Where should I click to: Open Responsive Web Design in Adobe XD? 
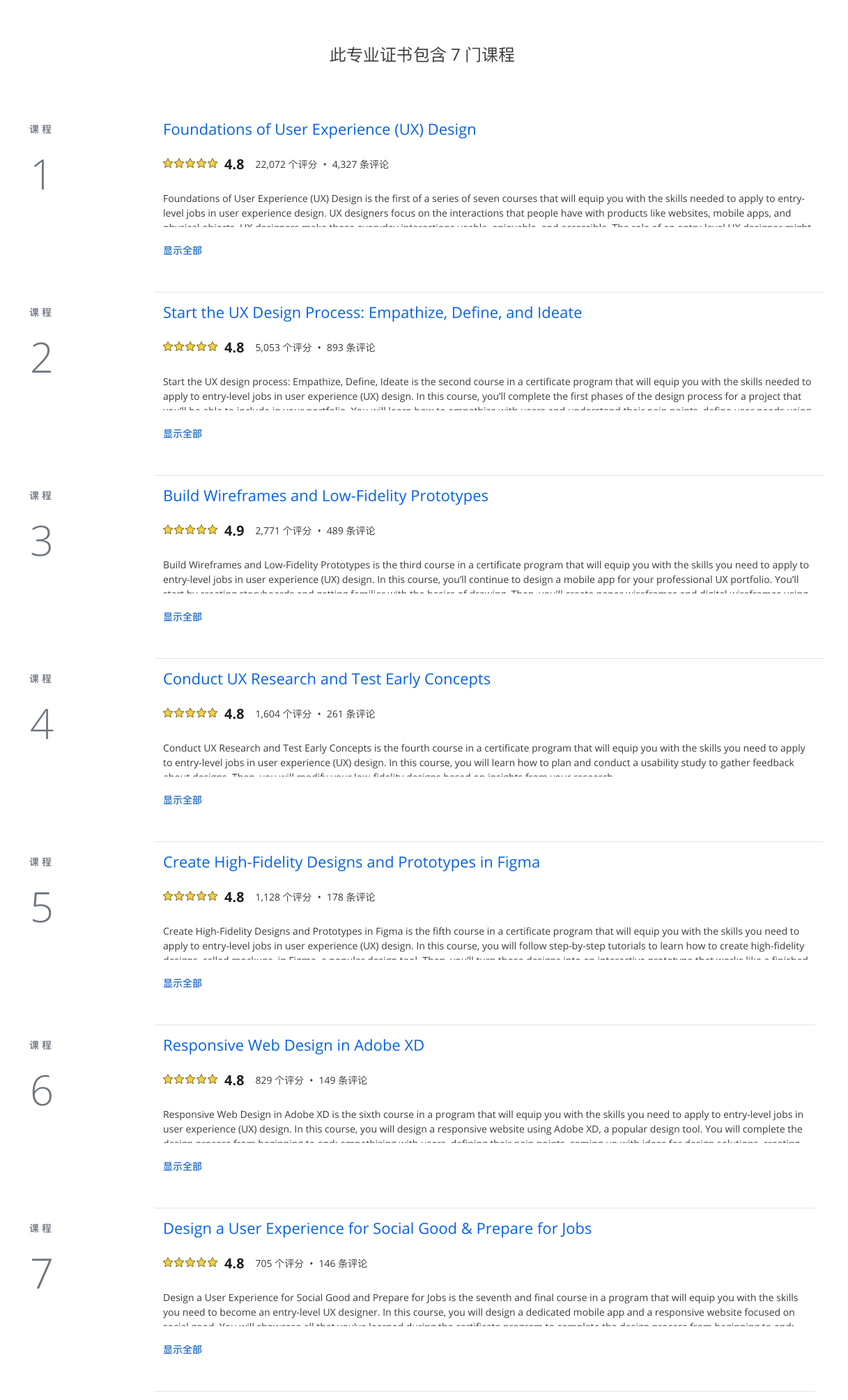tap(293, 1045)
